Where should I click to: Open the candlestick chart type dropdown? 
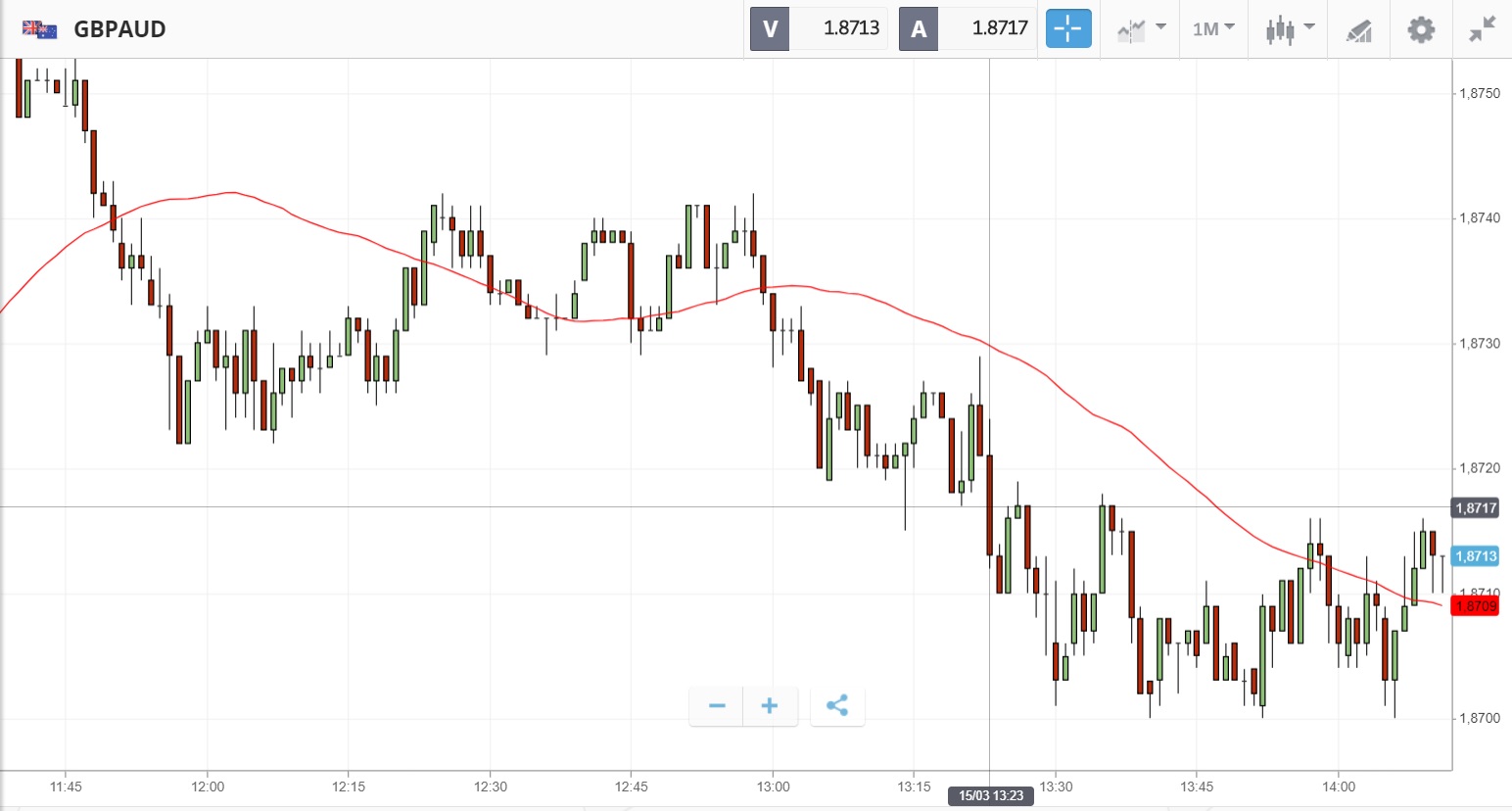(1289, 28)
